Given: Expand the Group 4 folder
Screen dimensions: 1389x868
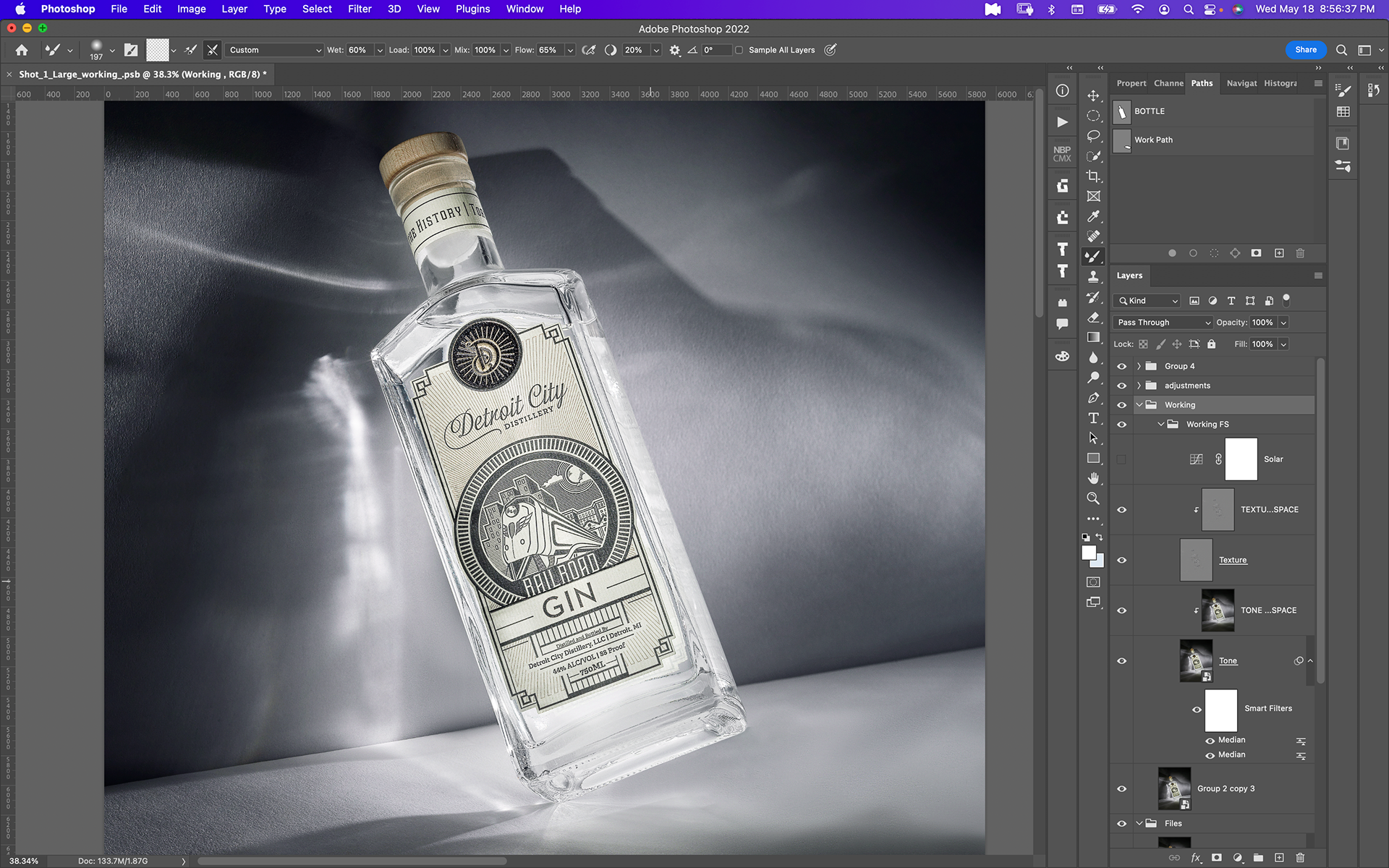Looking at the screenshot, I should (1139, 366).
